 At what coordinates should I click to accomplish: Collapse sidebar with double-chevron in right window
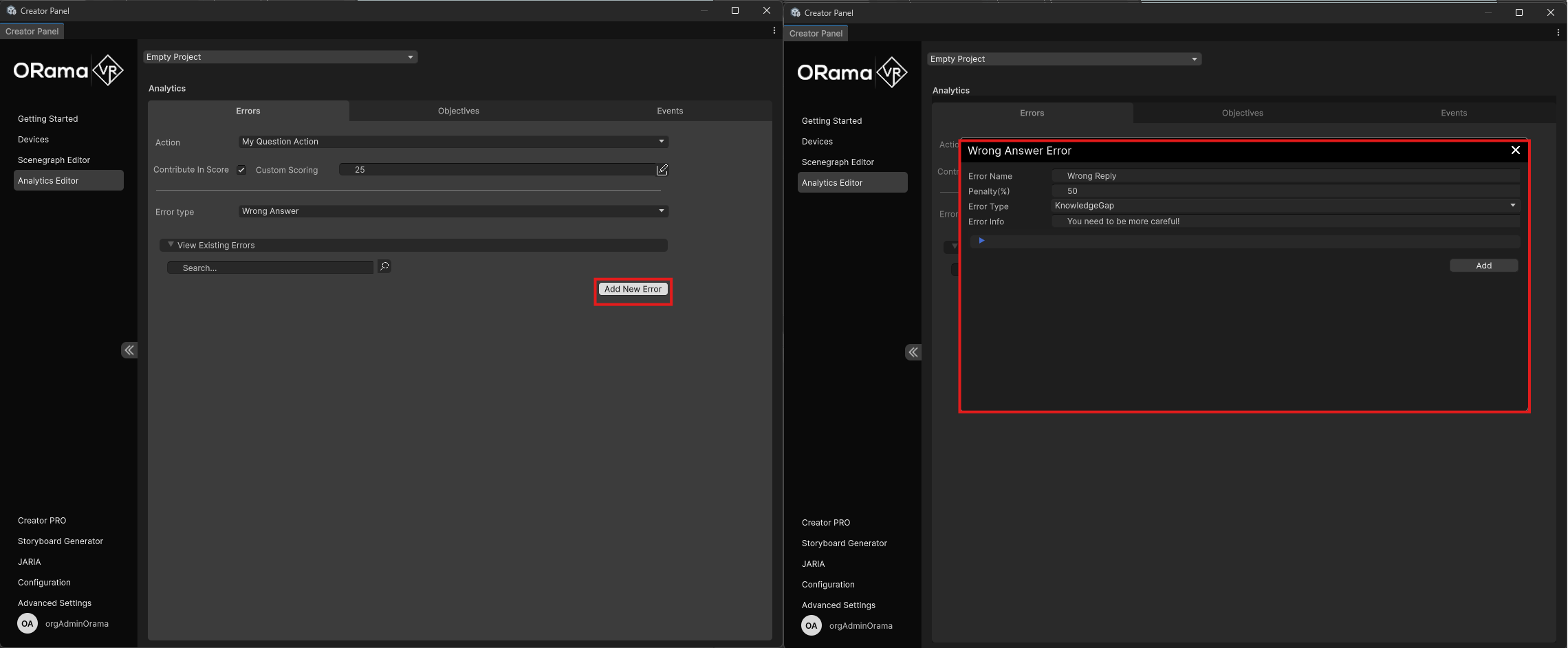click(x=913, y=352)
